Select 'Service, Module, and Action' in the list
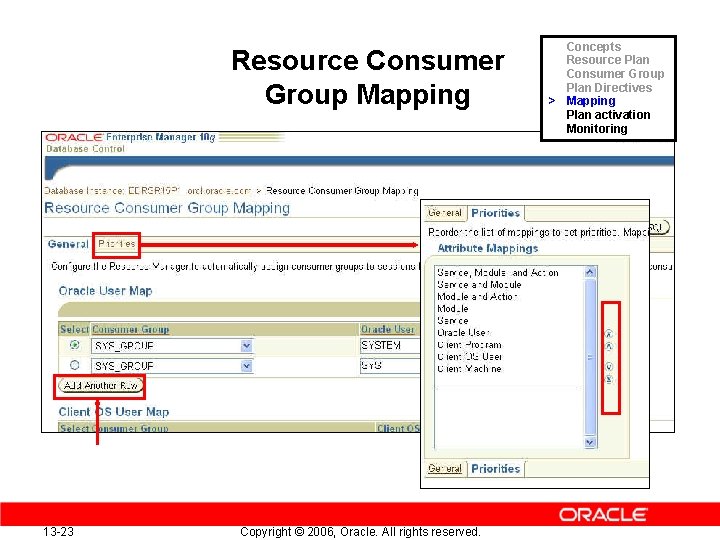 [498, 273]
